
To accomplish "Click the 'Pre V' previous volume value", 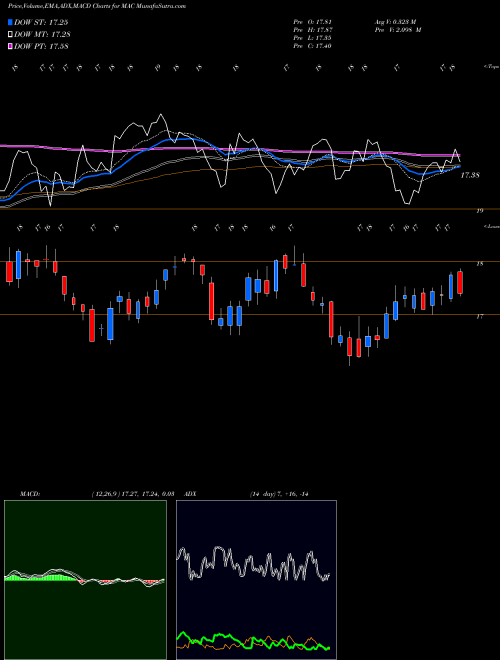I will (x=398, y=30).
